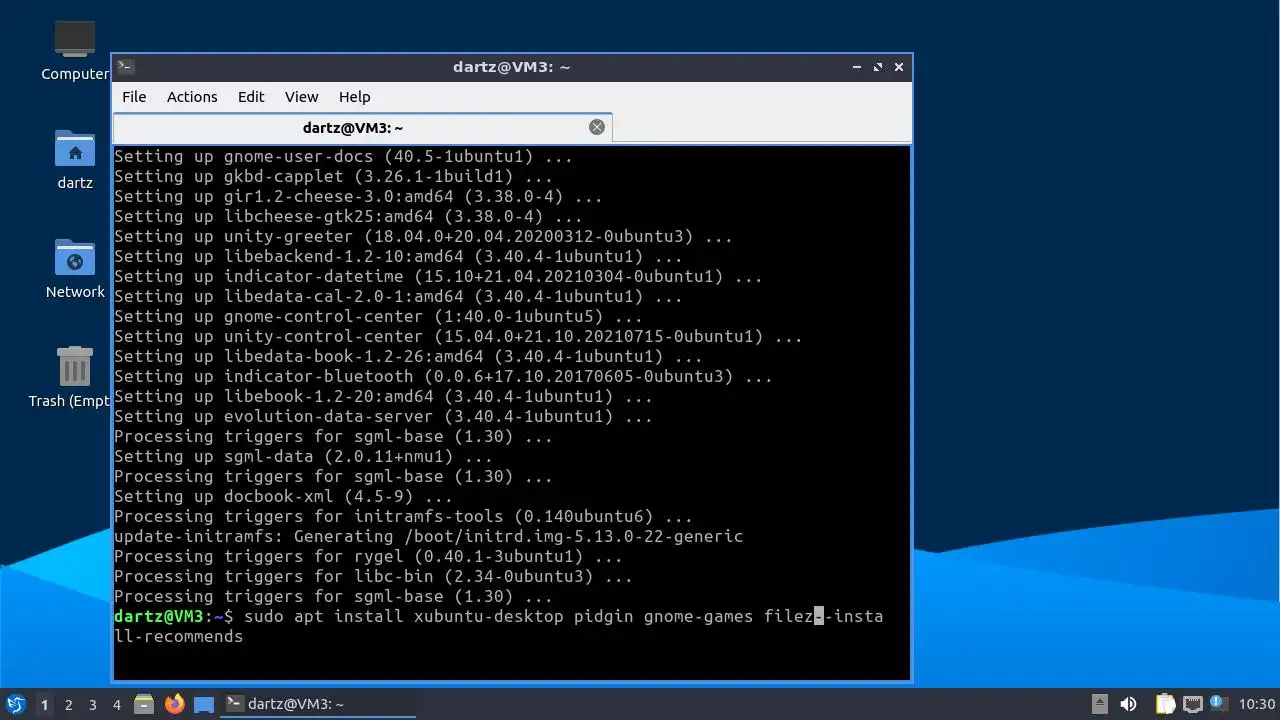Launch Firefox from the panel
The width and height of the screenshot is (1280, 720).
(x=175, y=704)
